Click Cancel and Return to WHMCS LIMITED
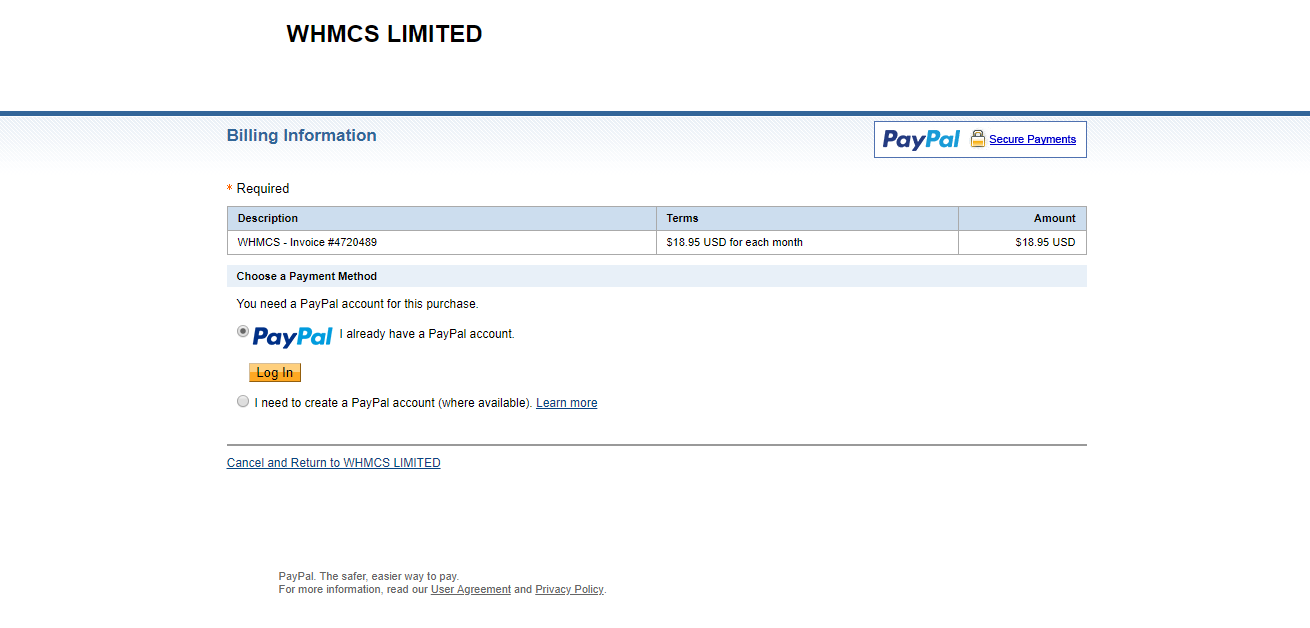Viewport: 1310px width, 628px height. pyautogui.click(x=334, y=463)
